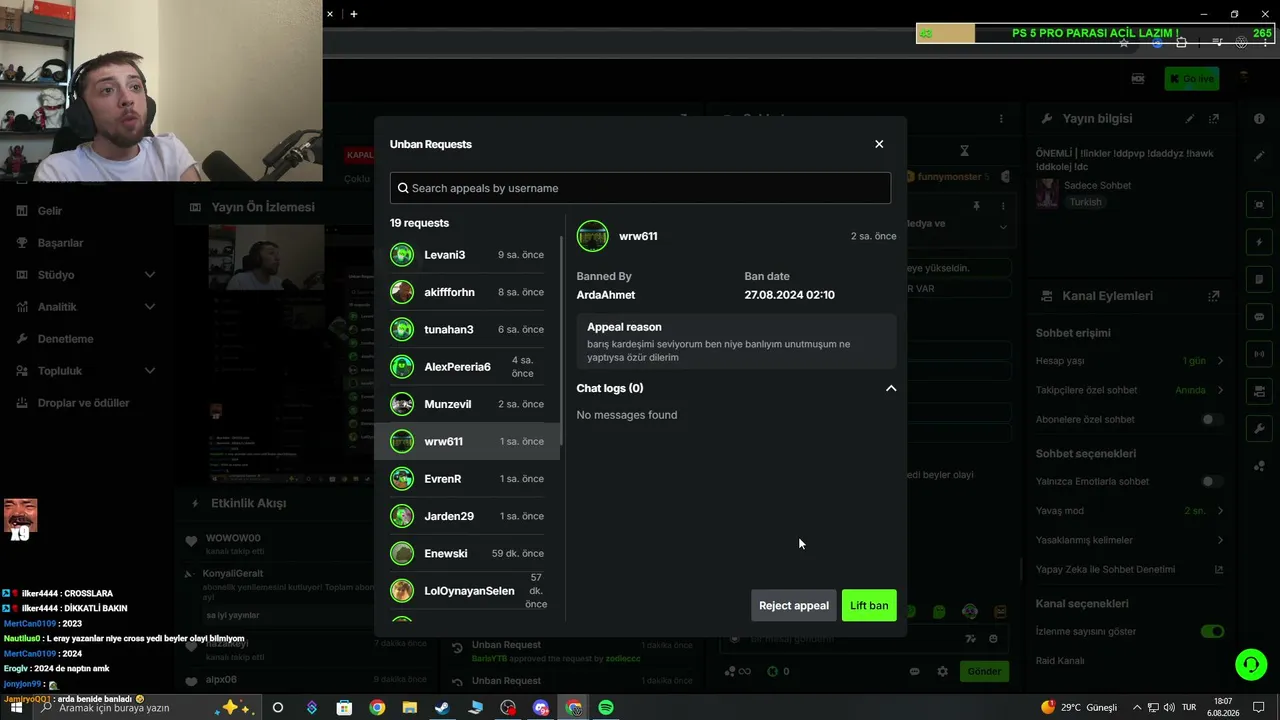This screenshot has height=720, width=1280.
Task: Open the Yavaş mod setting
Action: pyautogui.click(x=1130, y=511)
